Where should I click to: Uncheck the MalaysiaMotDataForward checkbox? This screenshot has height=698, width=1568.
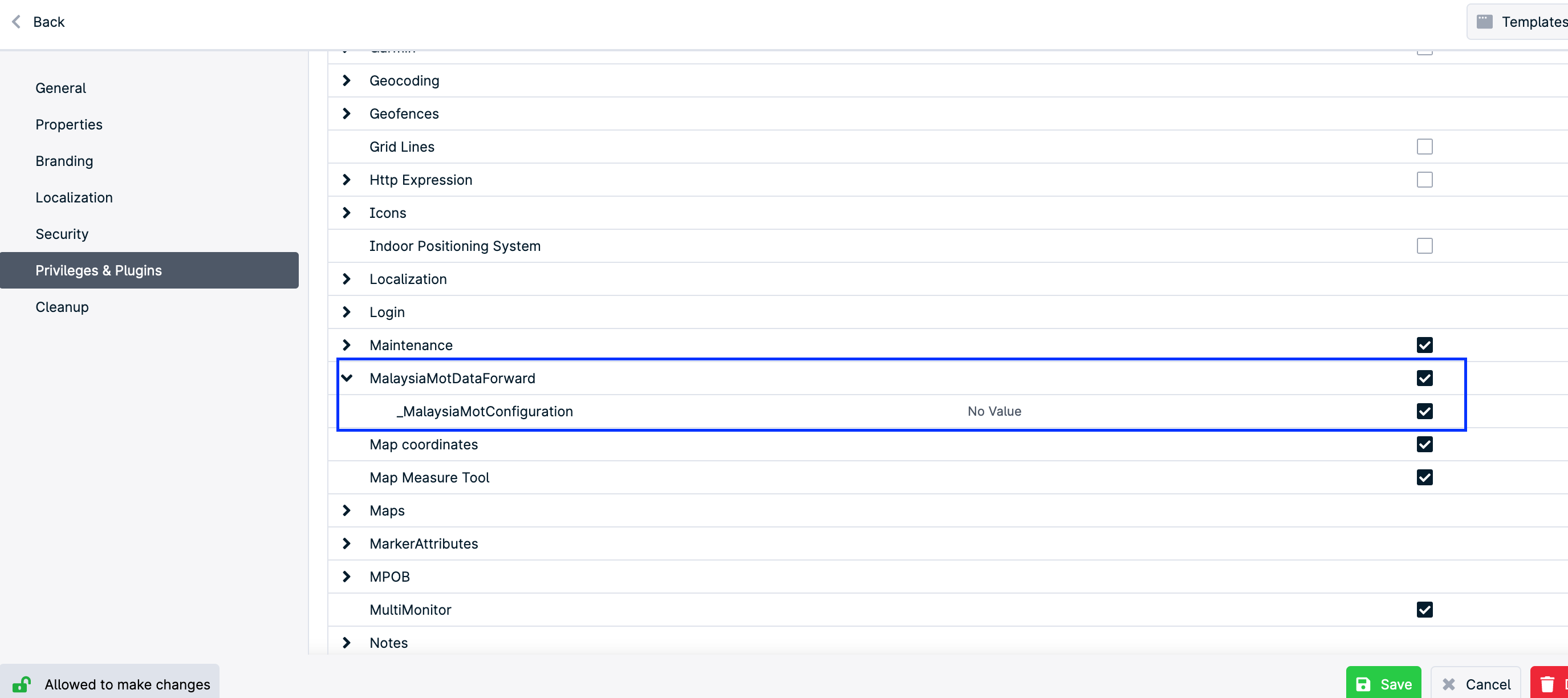(1424, 378)
